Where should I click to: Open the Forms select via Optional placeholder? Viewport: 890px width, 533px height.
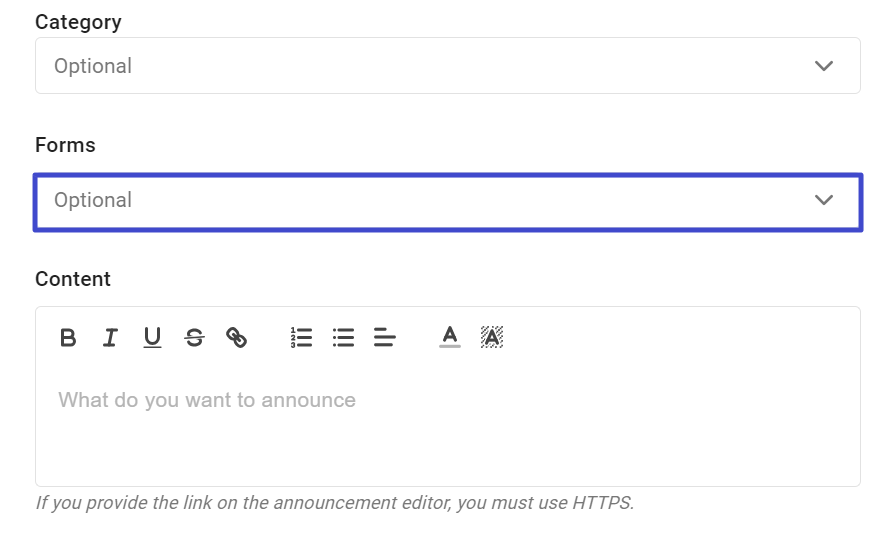pos(93,200)
